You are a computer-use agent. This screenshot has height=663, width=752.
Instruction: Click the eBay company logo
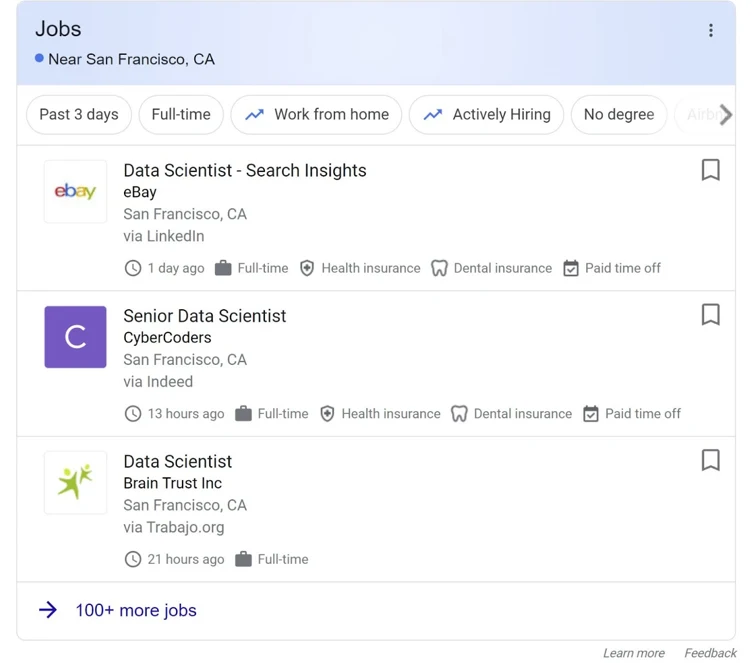pyautogui.click(x=75, y=191)
